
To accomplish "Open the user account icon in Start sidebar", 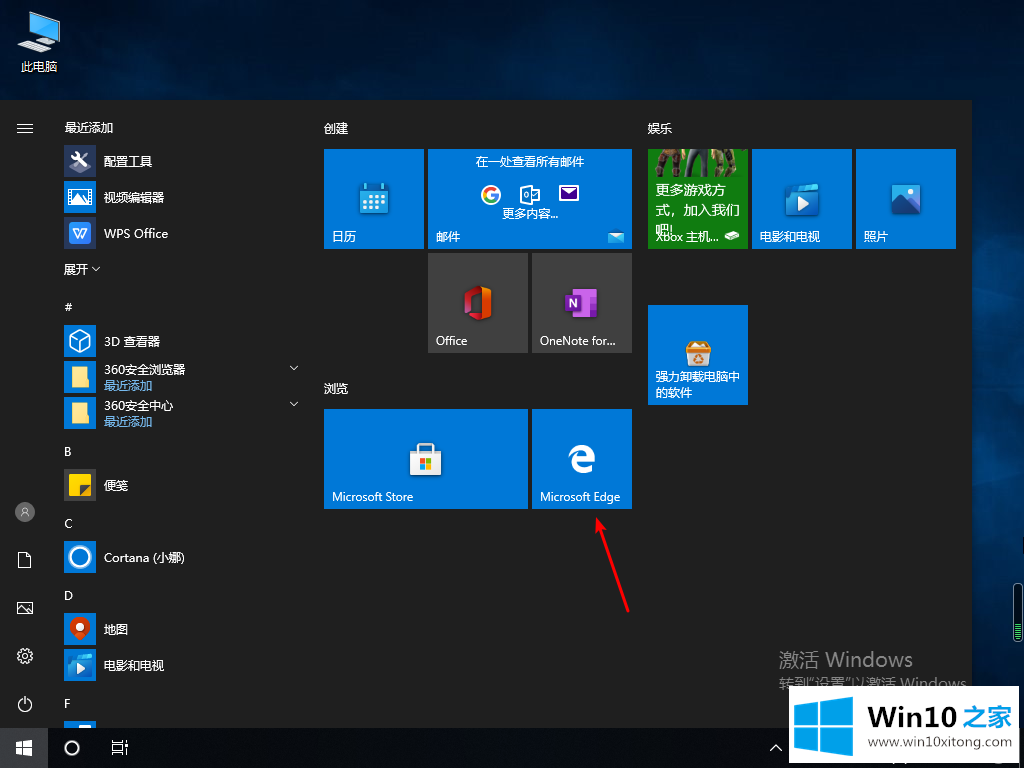I will point(25,512).
